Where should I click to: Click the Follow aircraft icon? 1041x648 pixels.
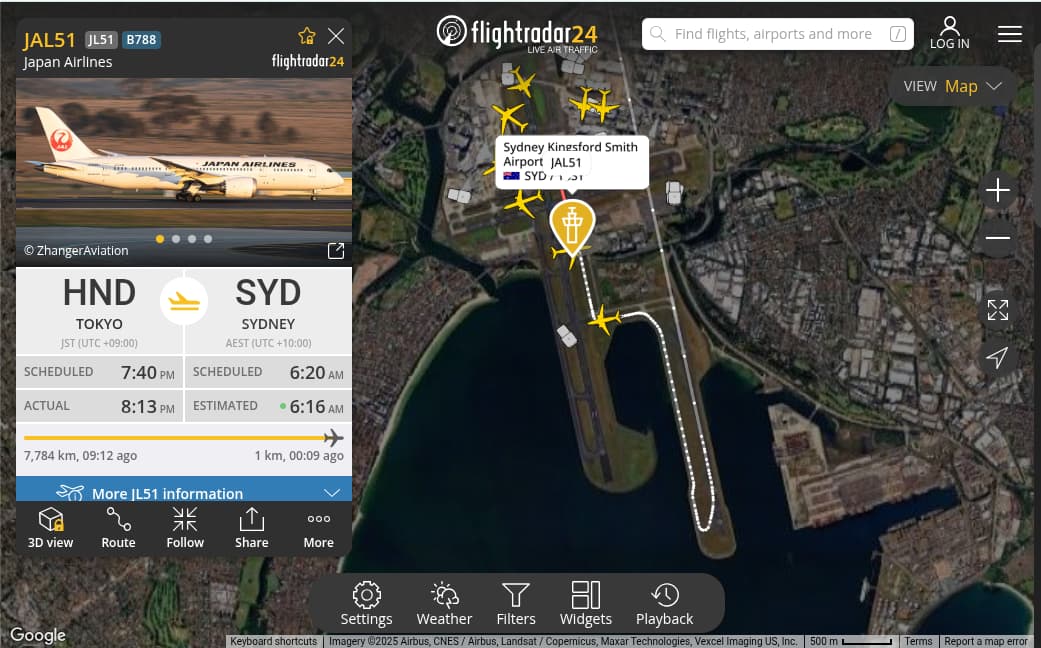click(x=185, y=527)
